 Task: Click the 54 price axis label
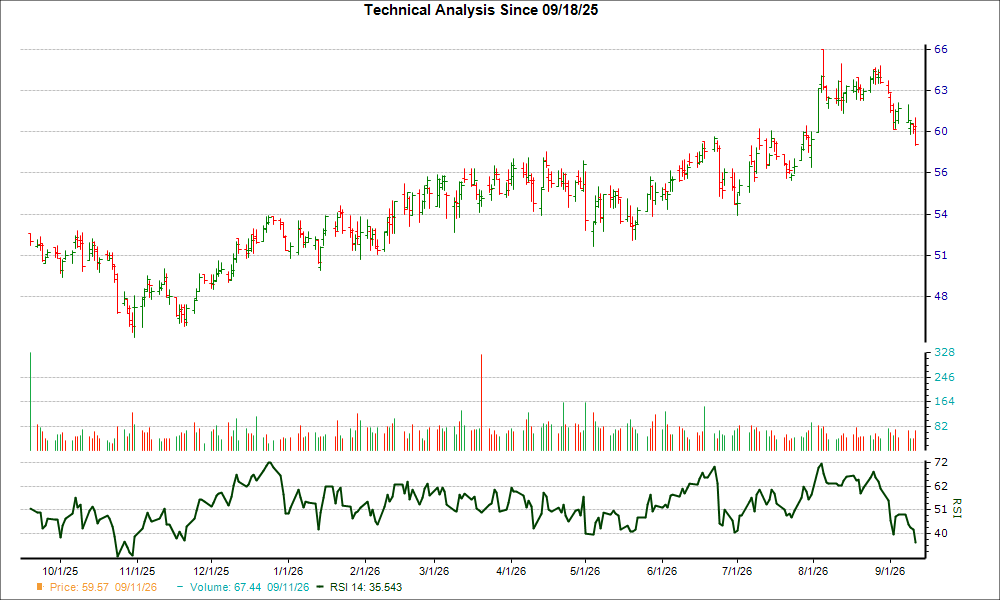click(941, 214)
